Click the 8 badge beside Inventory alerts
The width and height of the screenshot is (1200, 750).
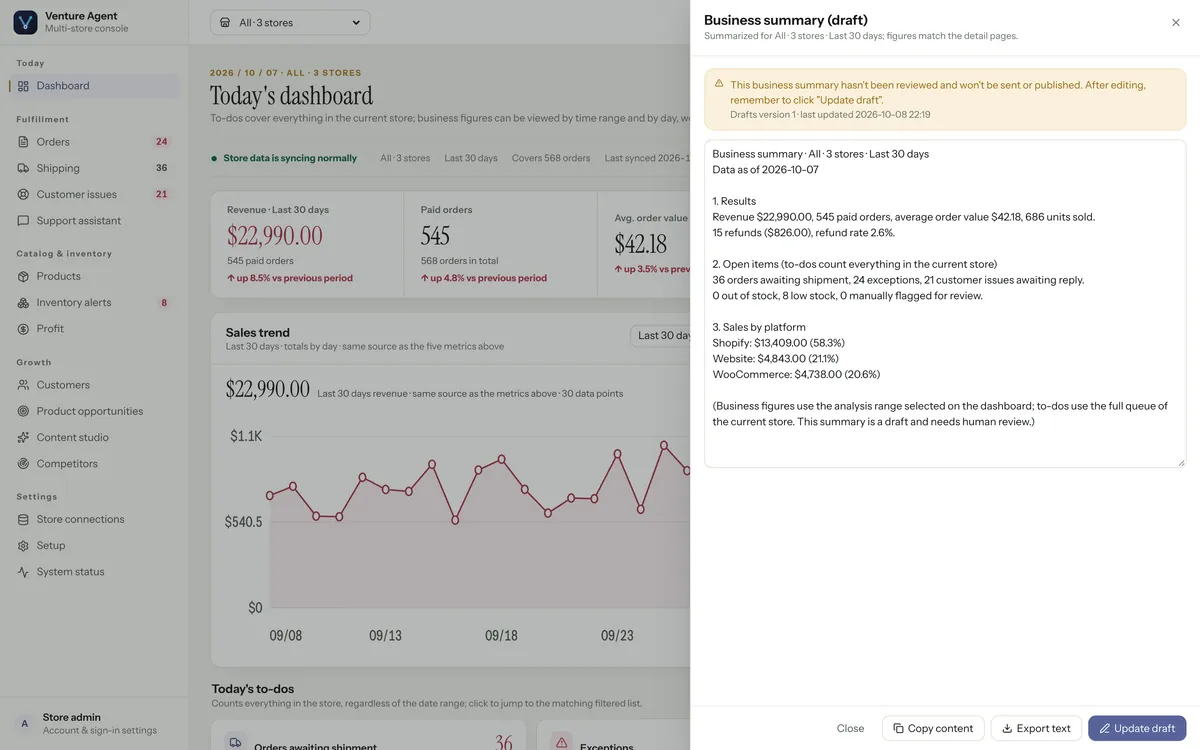(164, 302)
